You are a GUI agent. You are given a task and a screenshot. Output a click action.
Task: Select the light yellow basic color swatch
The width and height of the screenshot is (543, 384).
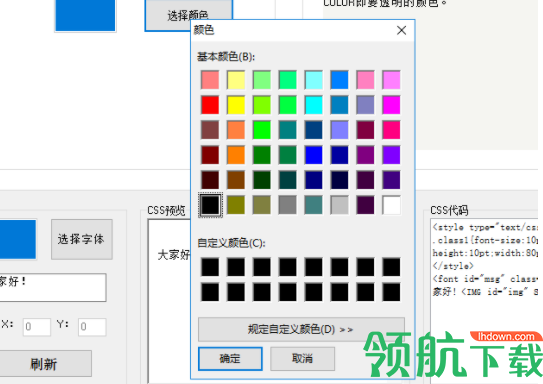tap(236, 80)
